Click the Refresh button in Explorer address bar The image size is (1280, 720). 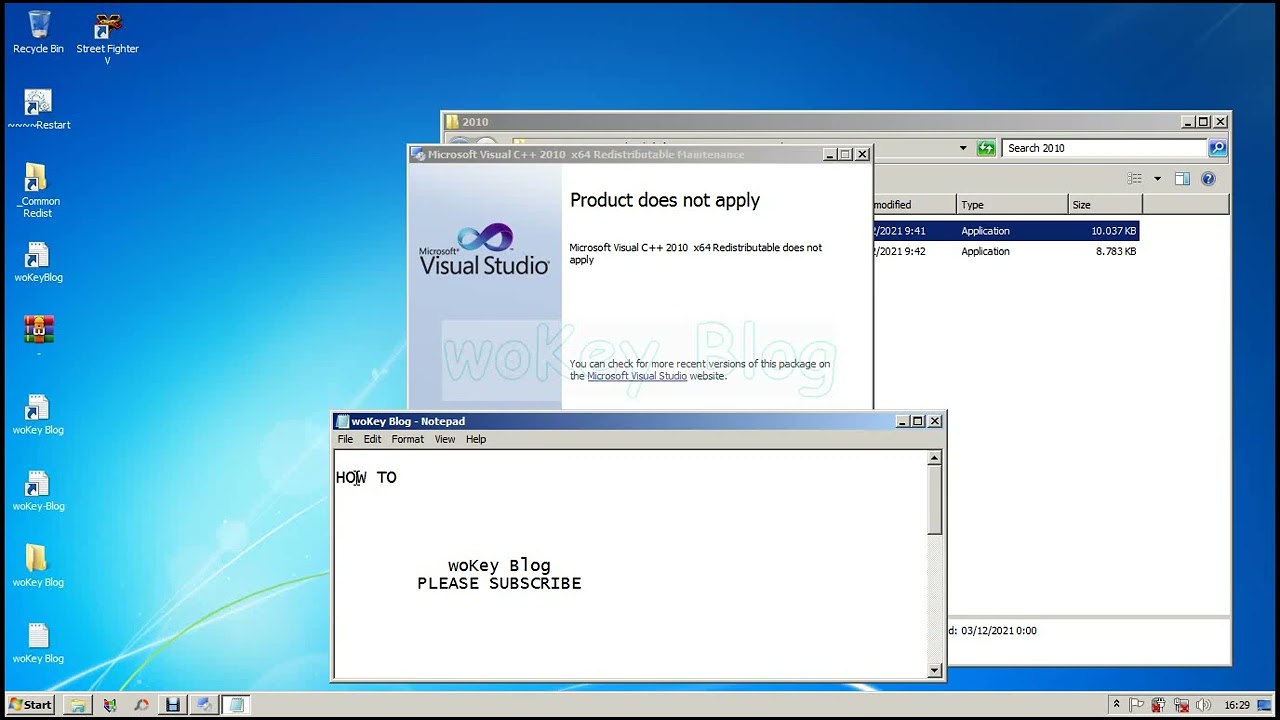point(986,148)
